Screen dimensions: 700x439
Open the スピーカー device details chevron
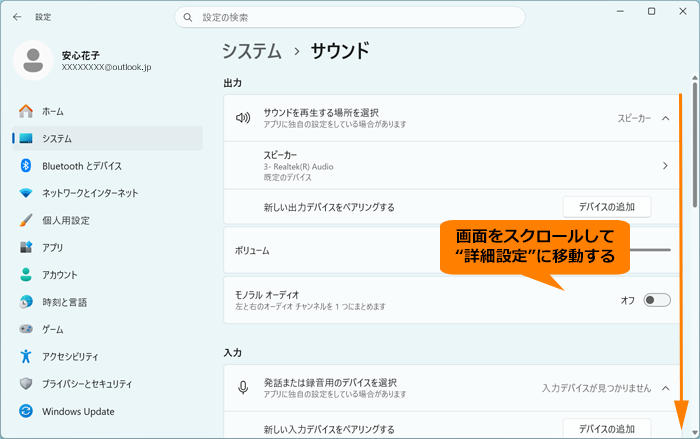click(x=665, y=166)
